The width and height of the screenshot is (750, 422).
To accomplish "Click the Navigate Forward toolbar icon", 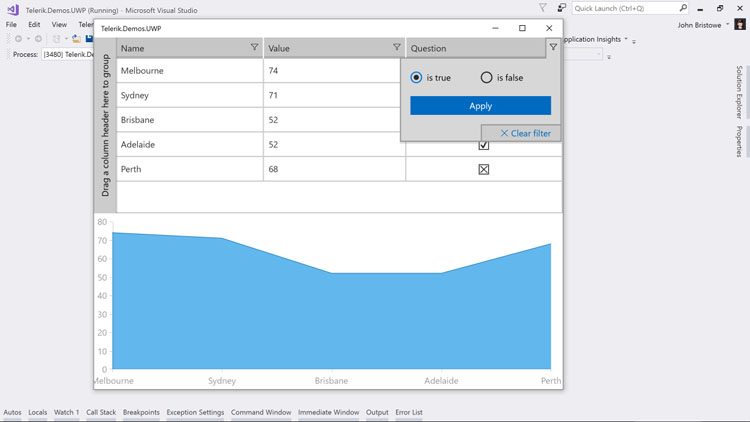I will (x=38, y=39).
